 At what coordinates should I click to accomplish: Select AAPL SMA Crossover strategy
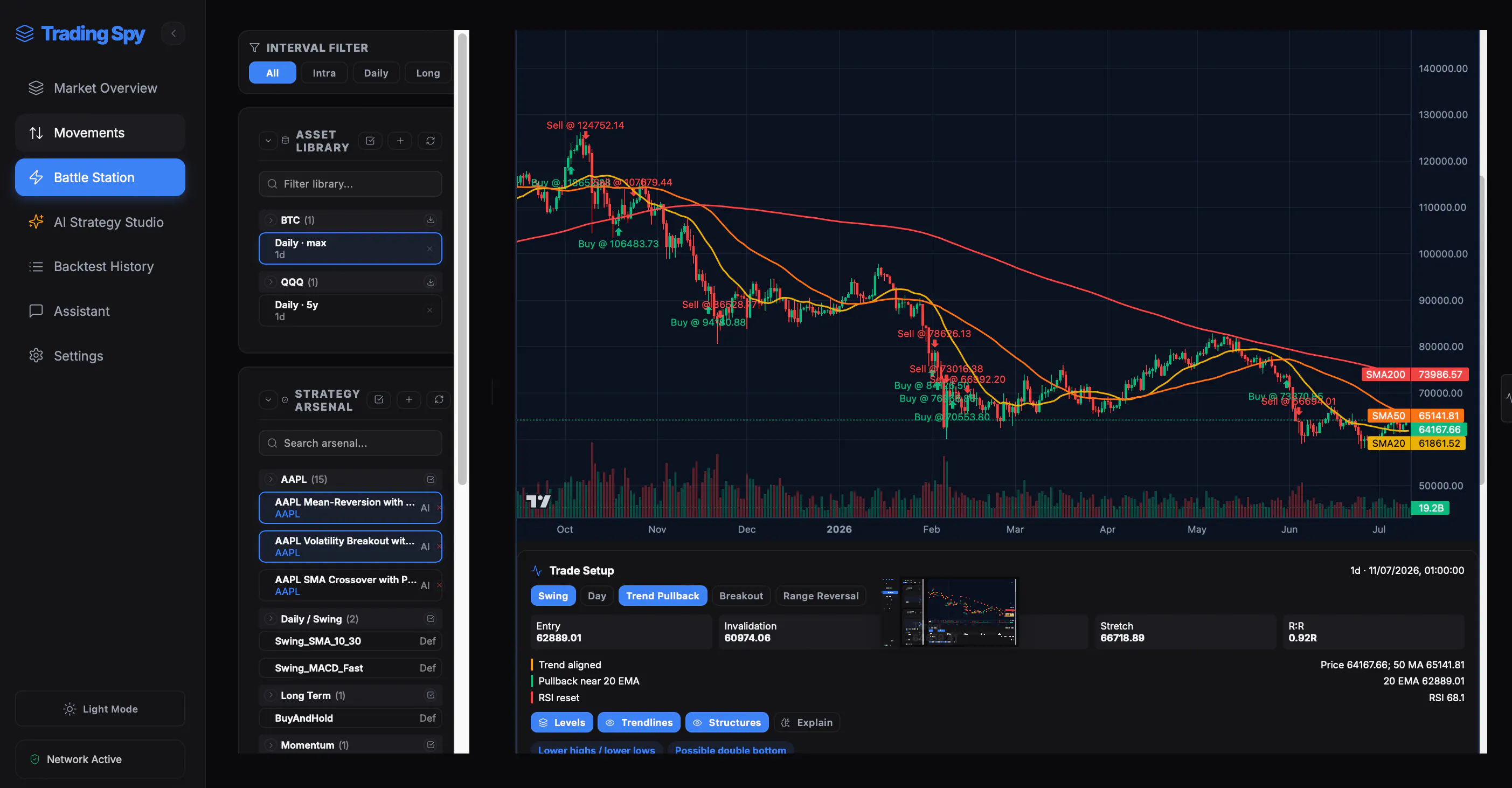tap(350, 585)
